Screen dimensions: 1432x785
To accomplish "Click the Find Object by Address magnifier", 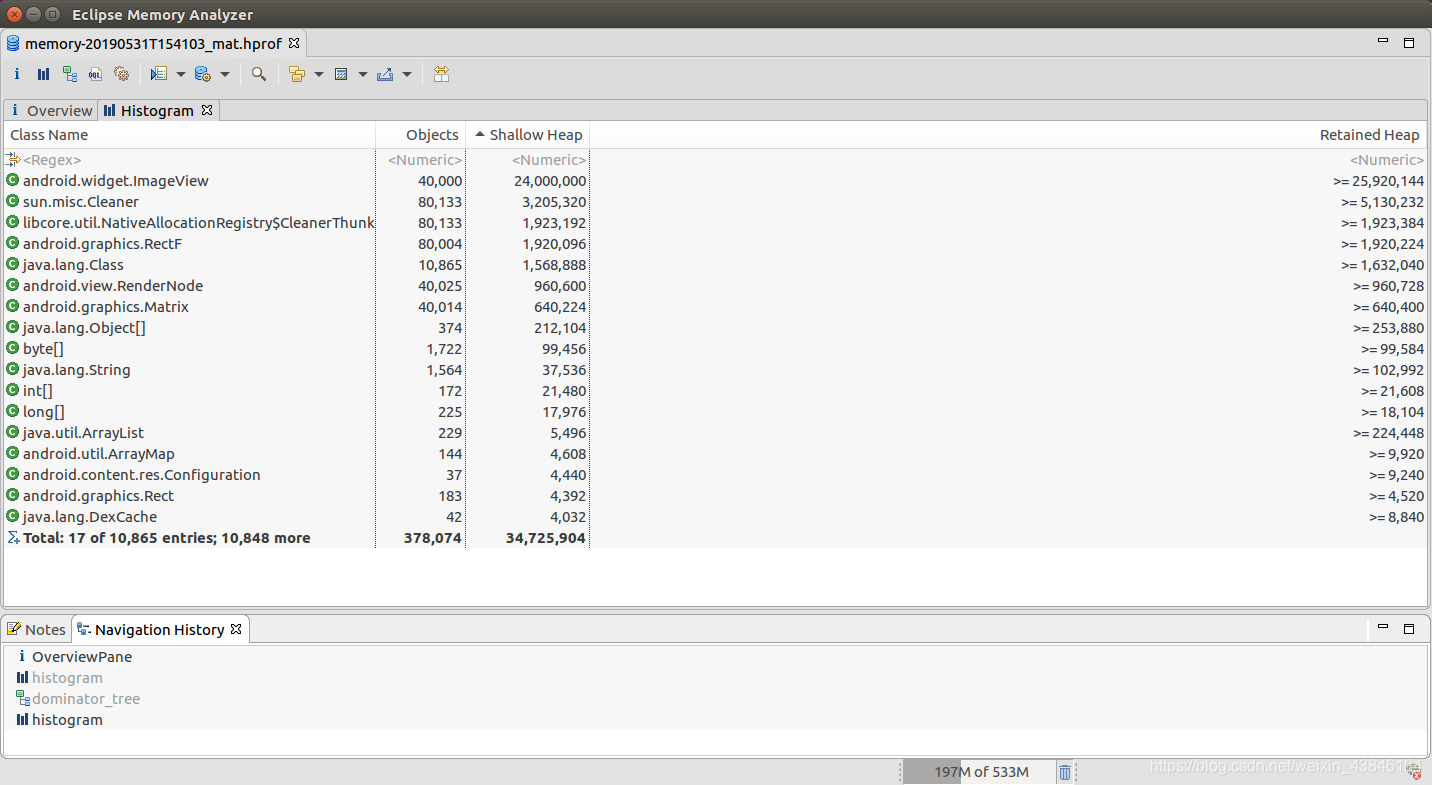I will pyautogui.click(x=259, y=74).
